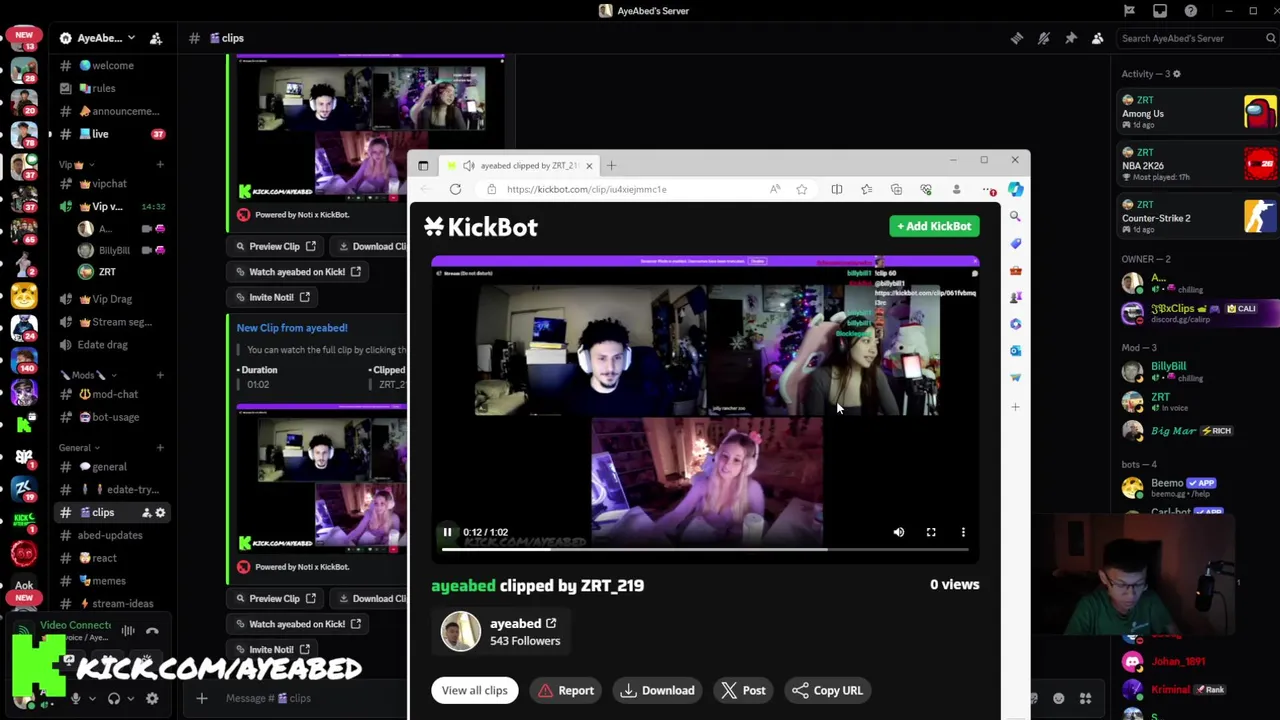This screenshot has width=1280, height=720.
Task: Open the Edge sidebar Outlook icon
Action: point(1015,351)
